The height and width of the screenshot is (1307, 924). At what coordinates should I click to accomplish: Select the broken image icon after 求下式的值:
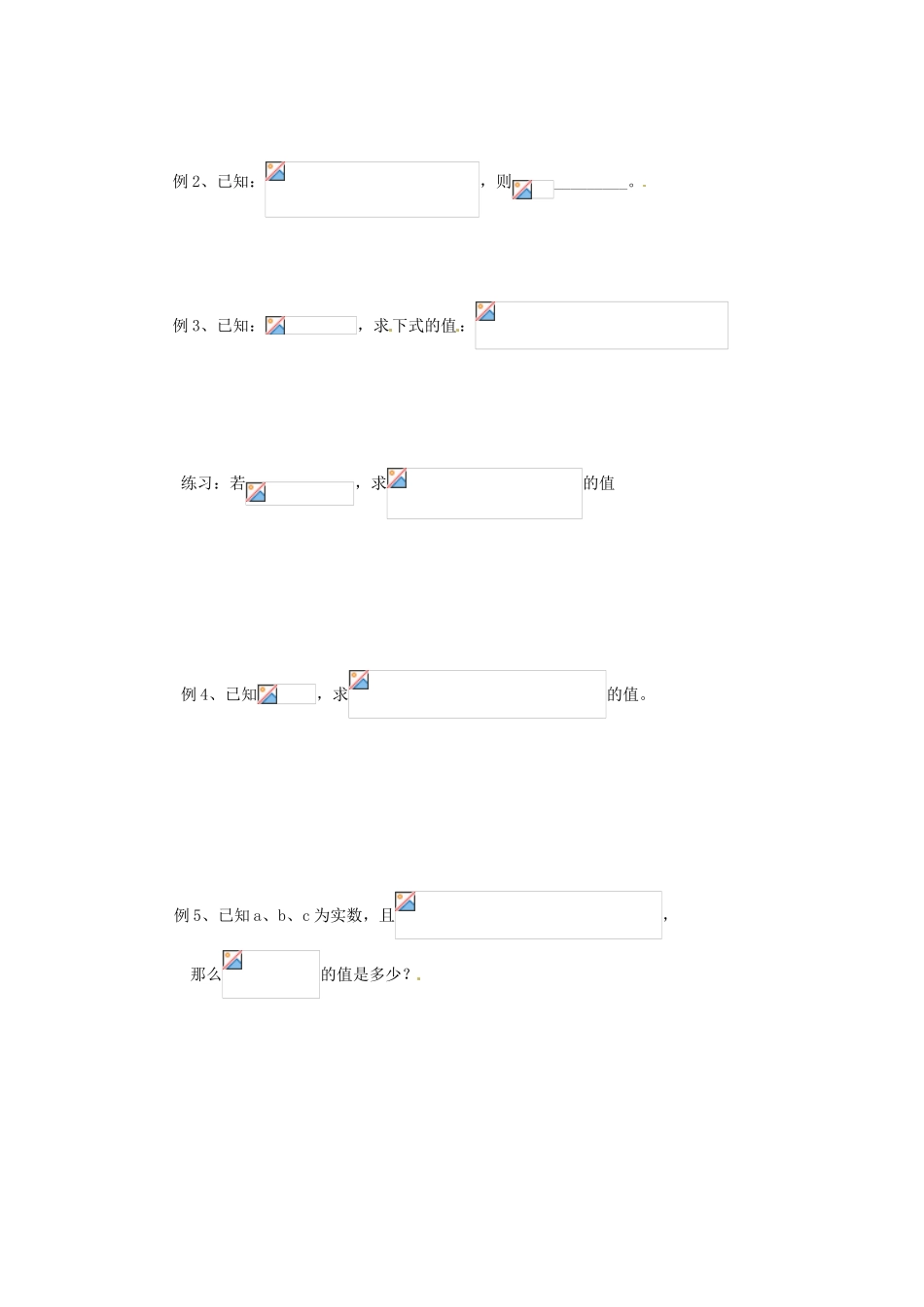[x=485, y=312]
